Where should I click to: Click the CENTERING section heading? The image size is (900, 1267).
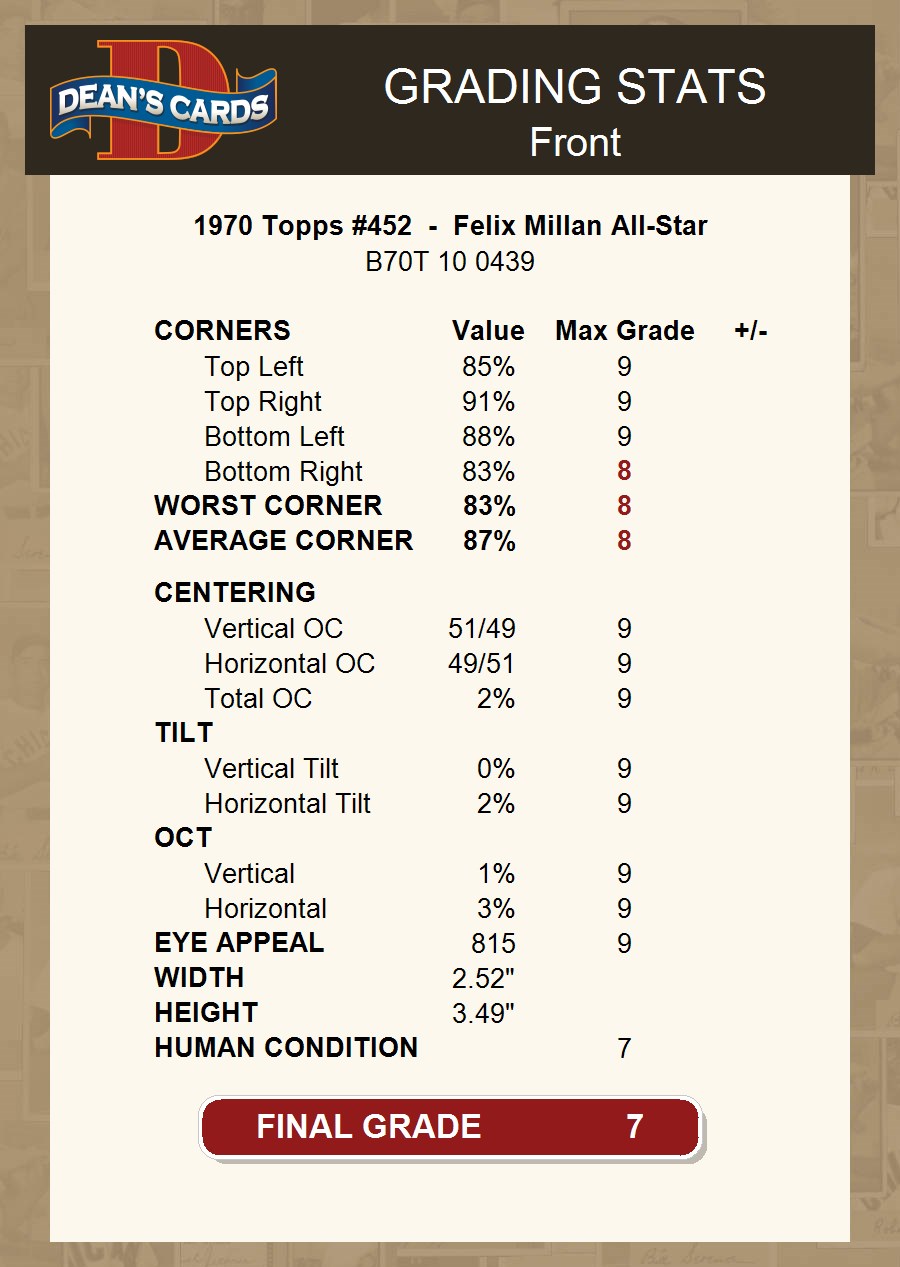[x=235, y=593]
